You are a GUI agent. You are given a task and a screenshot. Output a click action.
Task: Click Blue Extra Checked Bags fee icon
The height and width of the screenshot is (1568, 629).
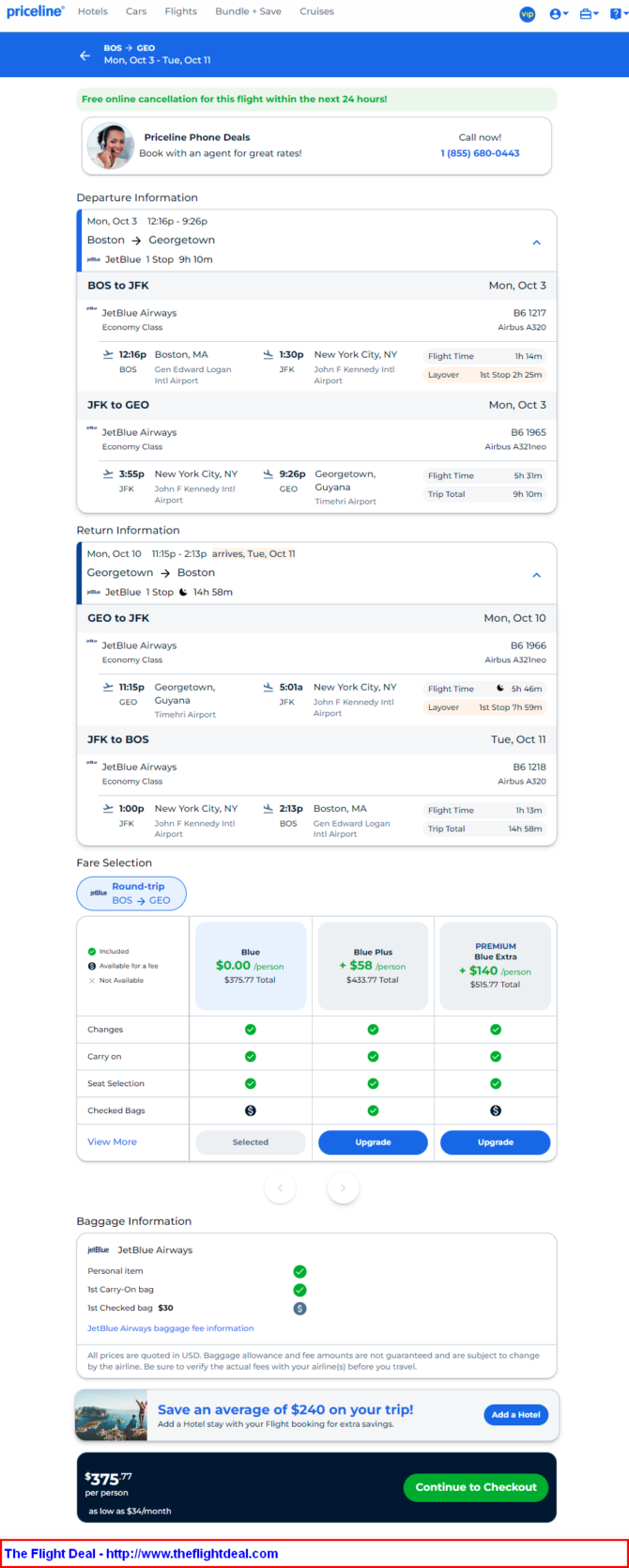(496, 1110)
